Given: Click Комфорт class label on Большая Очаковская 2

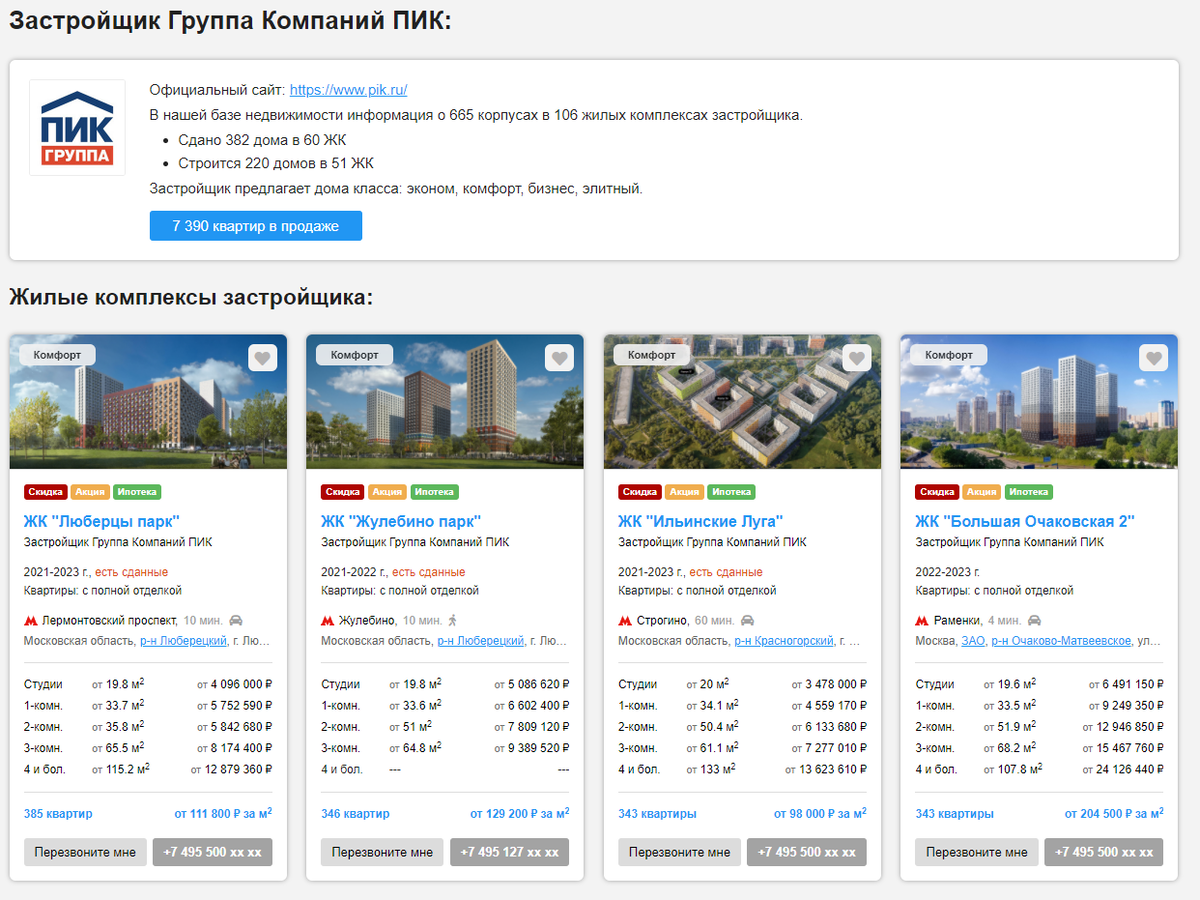Looking at the screenshot, I should pyautogui.click(x=949, y=355).
